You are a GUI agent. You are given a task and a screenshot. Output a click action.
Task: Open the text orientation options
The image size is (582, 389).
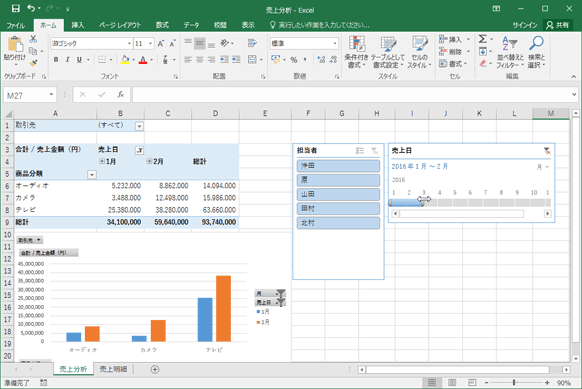click(x=225, y=43)
